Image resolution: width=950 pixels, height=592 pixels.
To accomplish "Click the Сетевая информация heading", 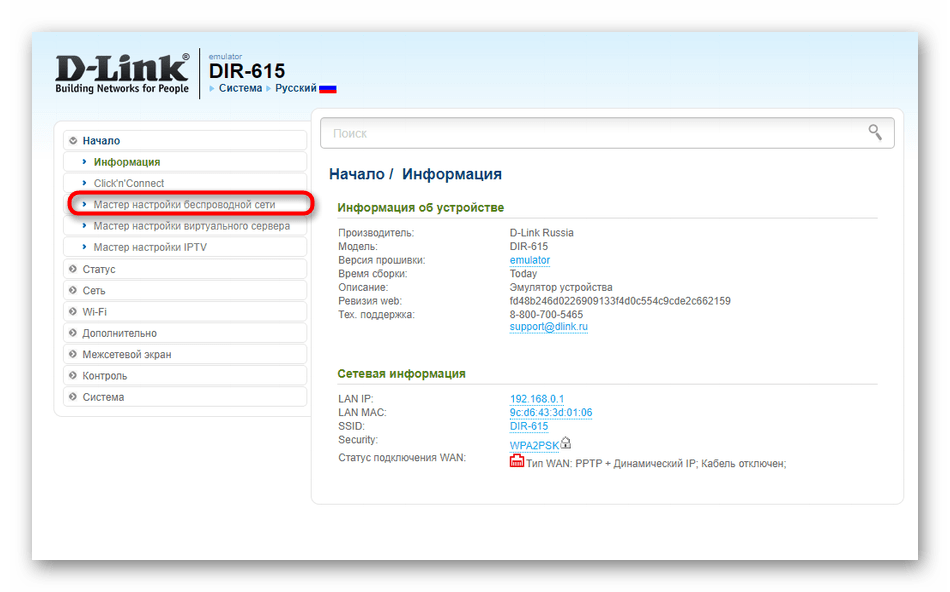I will 401,374.
